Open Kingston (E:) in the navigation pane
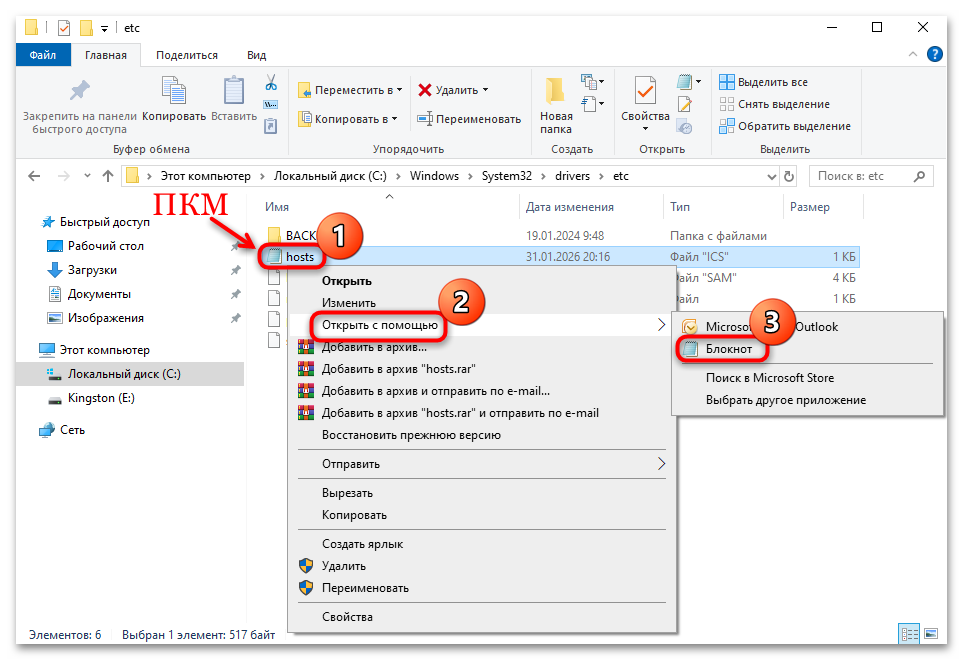The image size is (963, 660). 101,398
